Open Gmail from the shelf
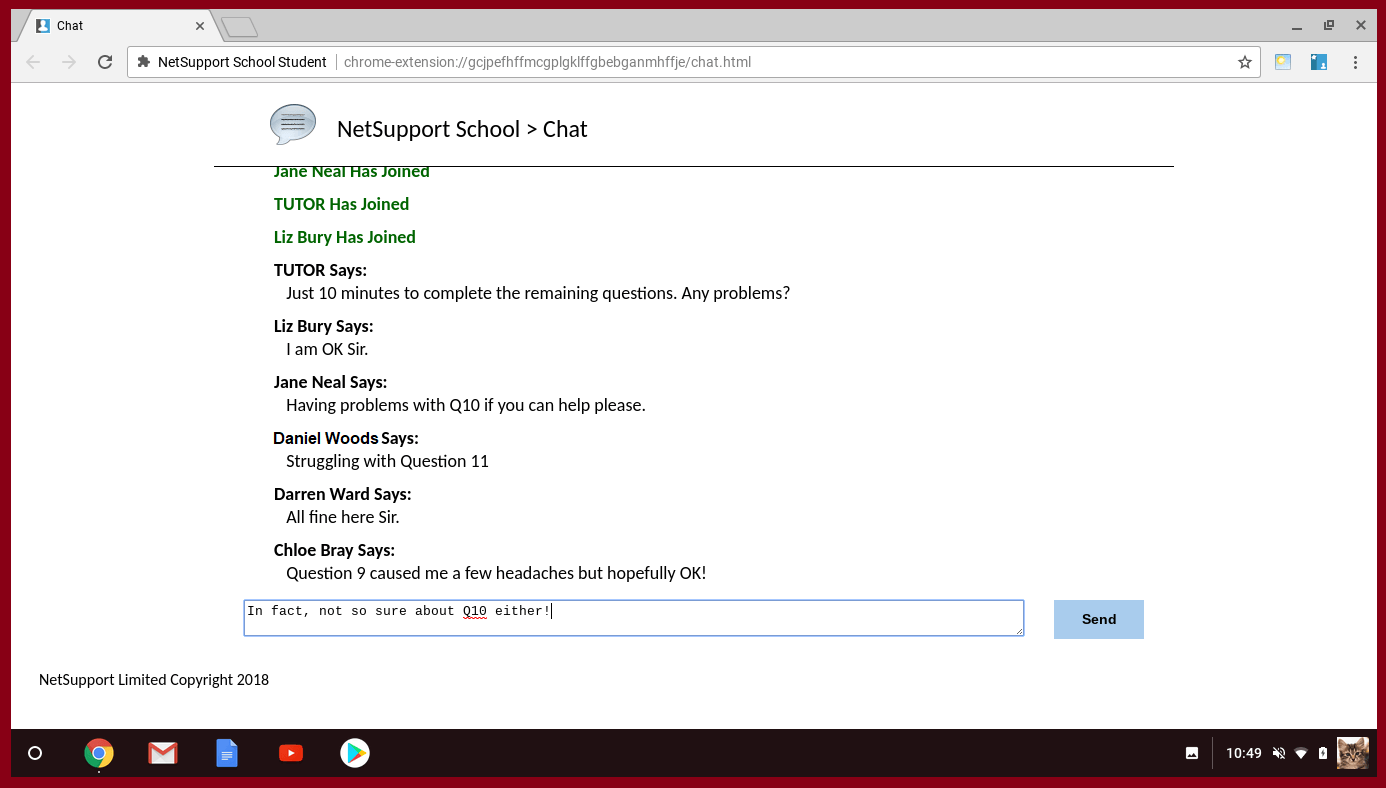This screenshot has height=788, width=1386. tap(163, 753)
